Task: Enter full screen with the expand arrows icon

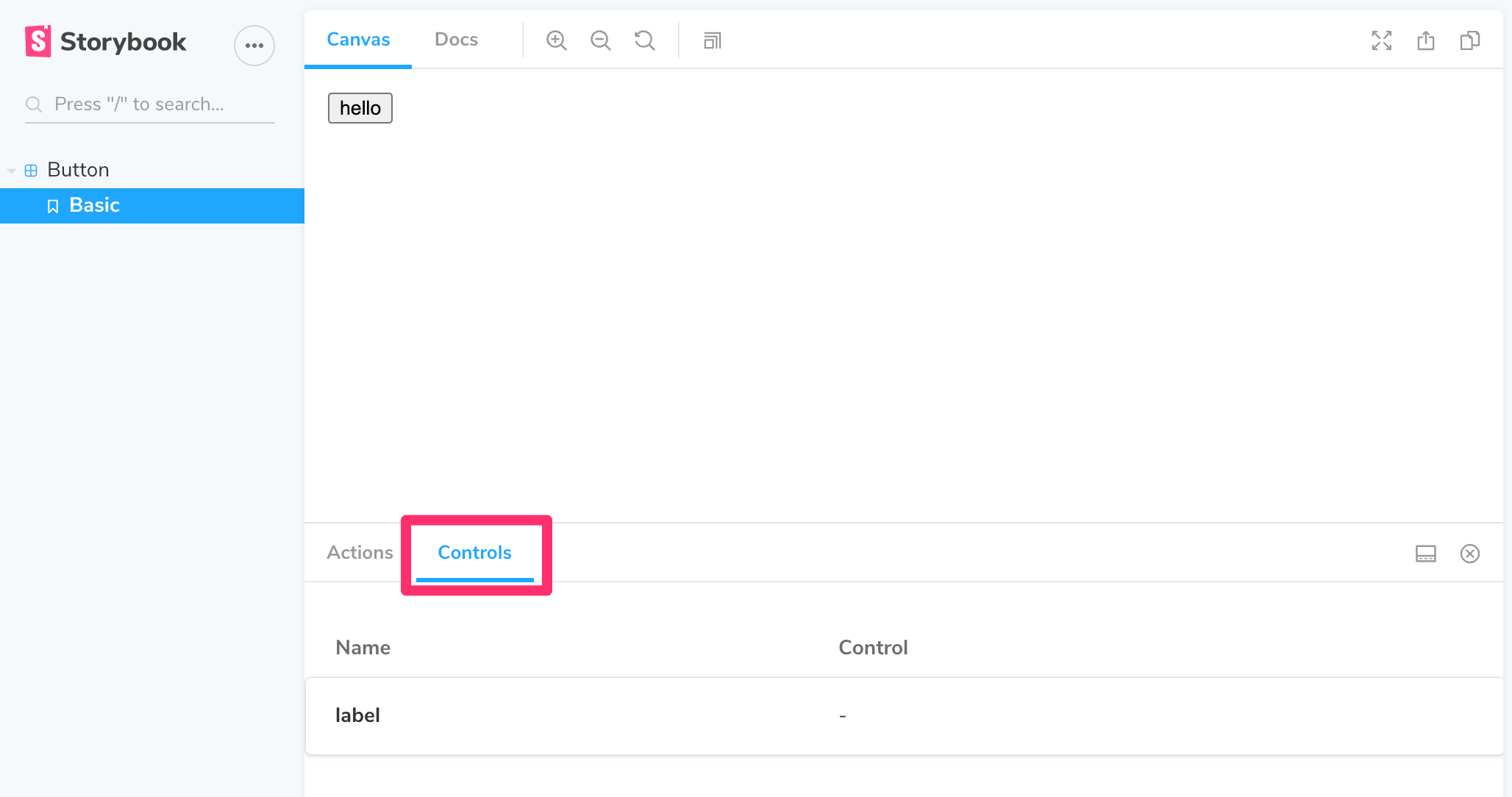Action: [x=1381, y=40]
